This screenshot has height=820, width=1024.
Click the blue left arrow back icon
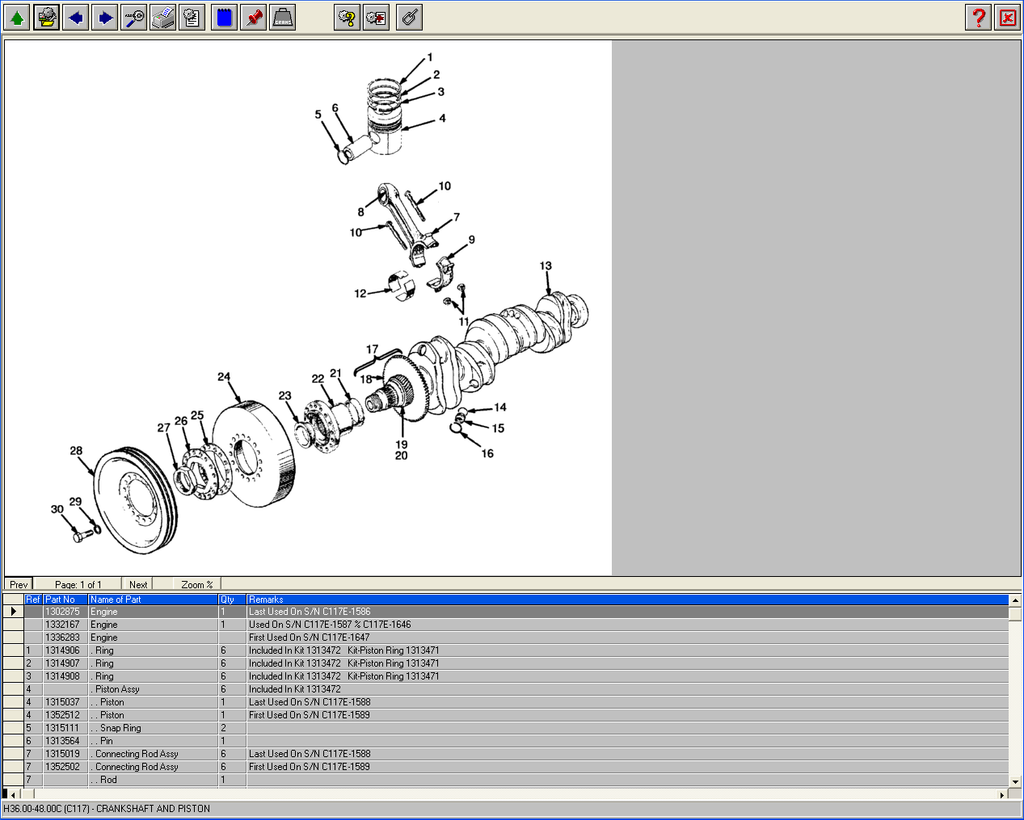pos(75,17)
